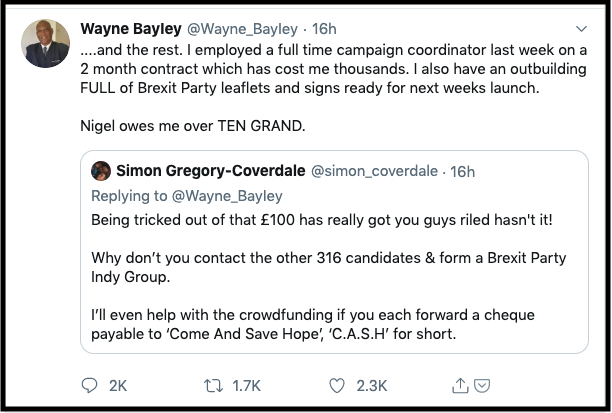Click the quoted text mentioning 'C.A.S.H' for short
This screenshot has height=413, width=612.
[x=273, y=333]
